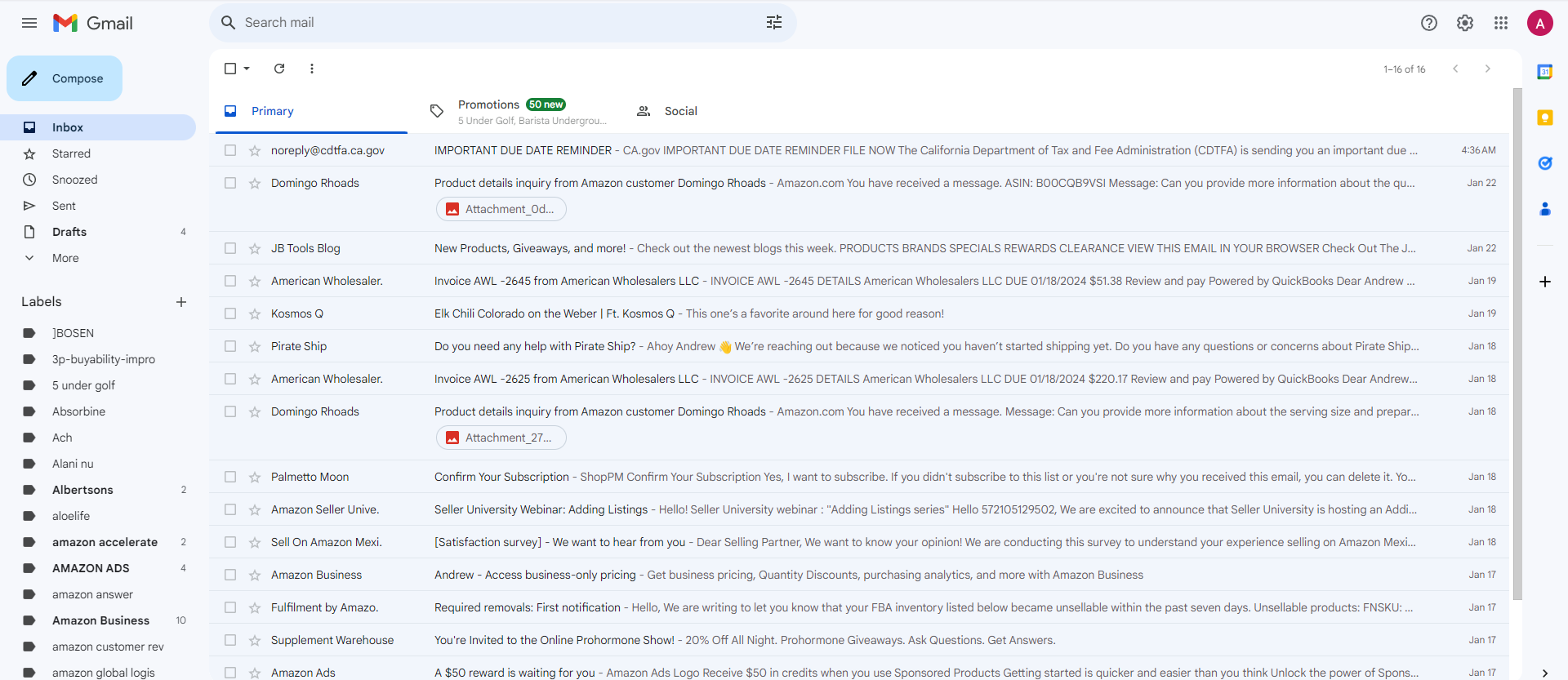The height and width of the screenshot is (680, 1568).
Task: Go to the older messages page arrow
Action: click(x=1488, y=69)
